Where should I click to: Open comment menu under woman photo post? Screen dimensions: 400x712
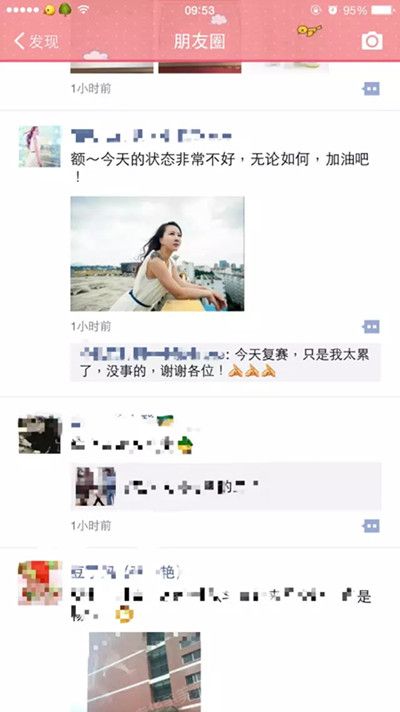click(371, 326)
